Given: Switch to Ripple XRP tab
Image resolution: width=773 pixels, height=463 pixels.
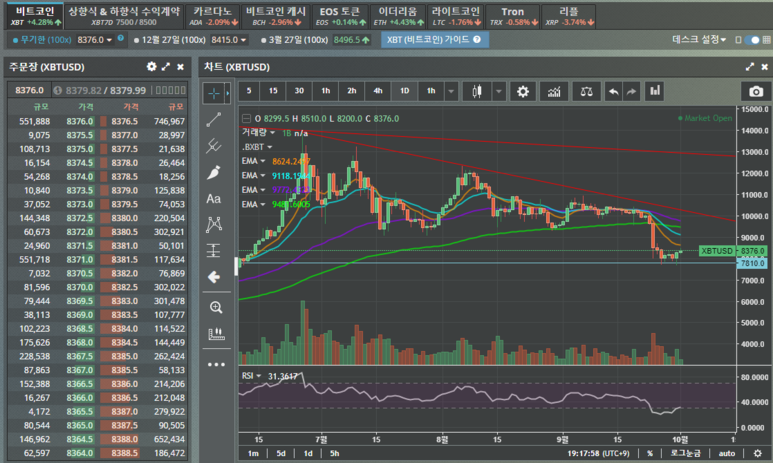Looking at the screenshot, I should (569, 16).
